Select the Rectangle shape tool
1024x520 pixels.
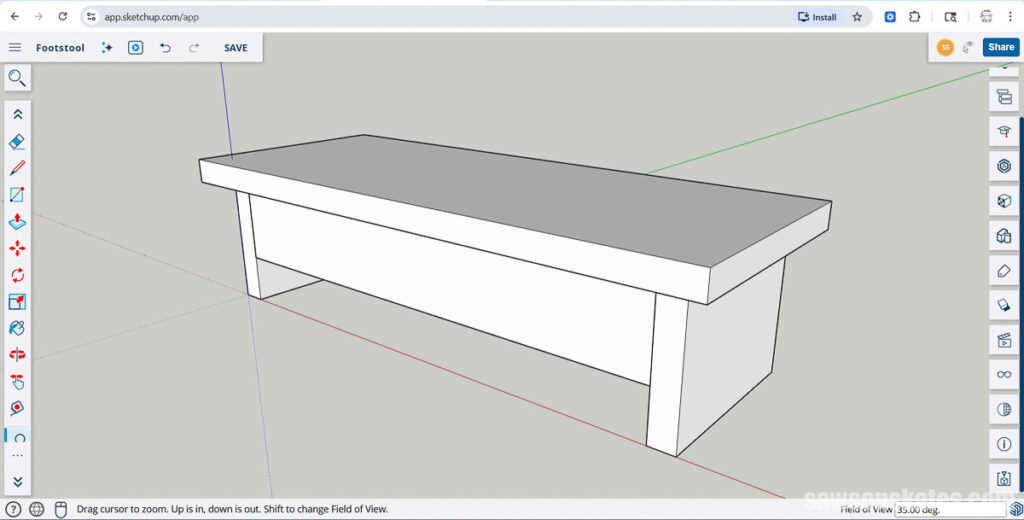[18, 195]
